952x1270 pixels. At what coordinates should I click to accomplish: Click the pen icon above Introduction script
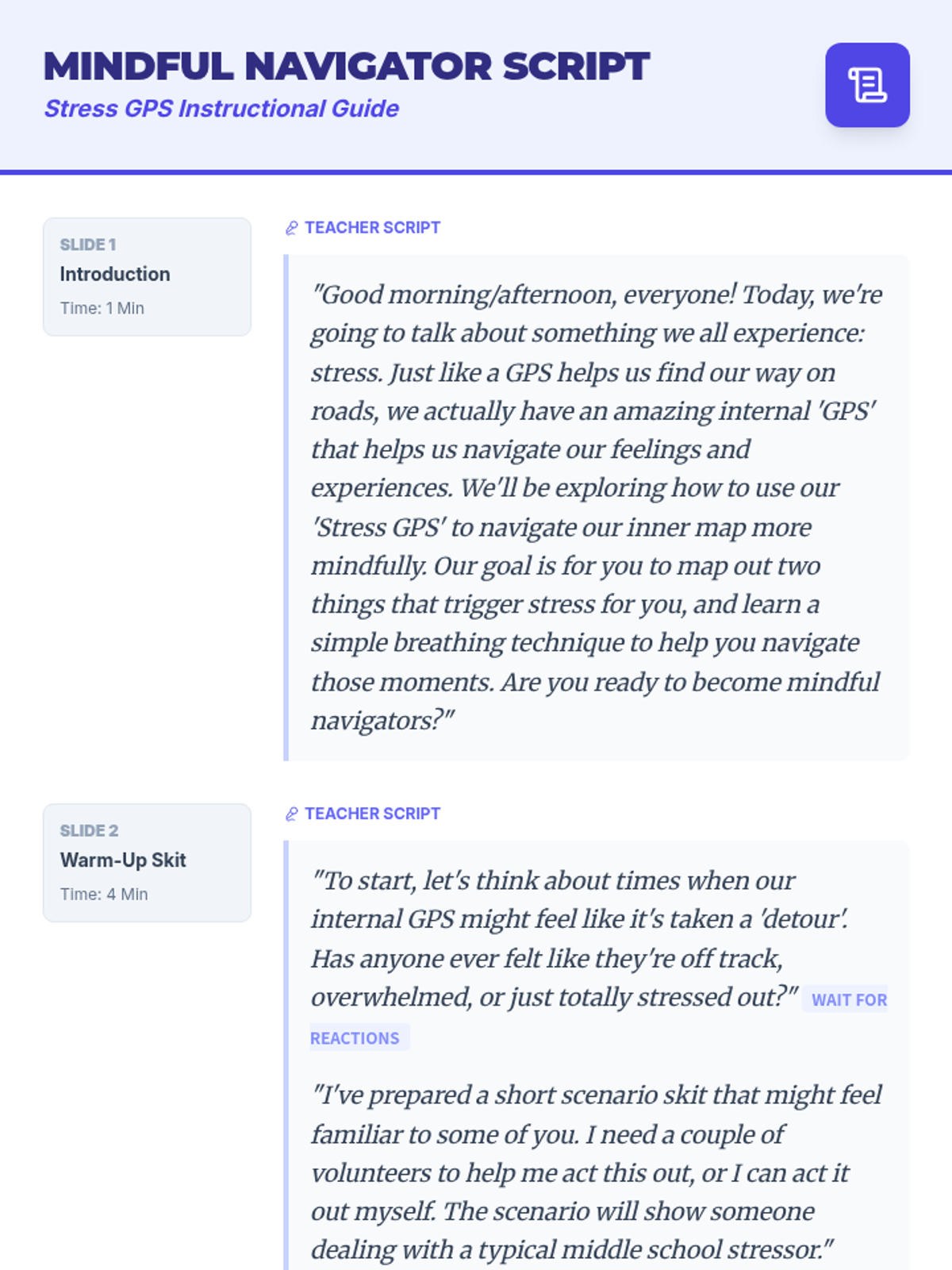[x=291, y=229]
